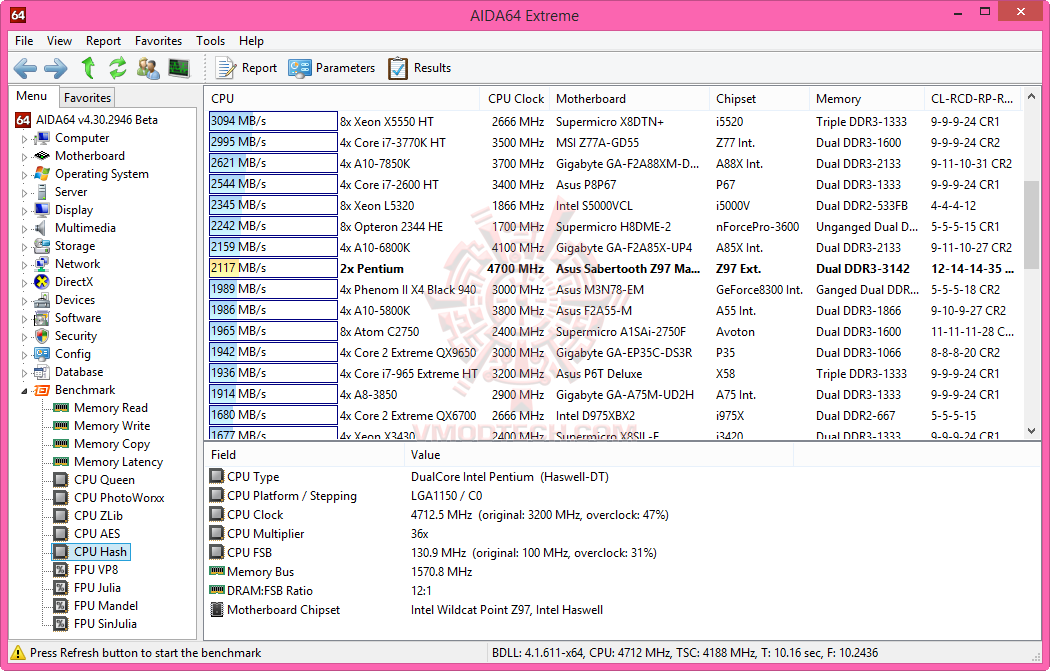The height and width of the screenshot is (671, 1050).
Task: Sort by the Motherboard column header
Action: (629, 98)
